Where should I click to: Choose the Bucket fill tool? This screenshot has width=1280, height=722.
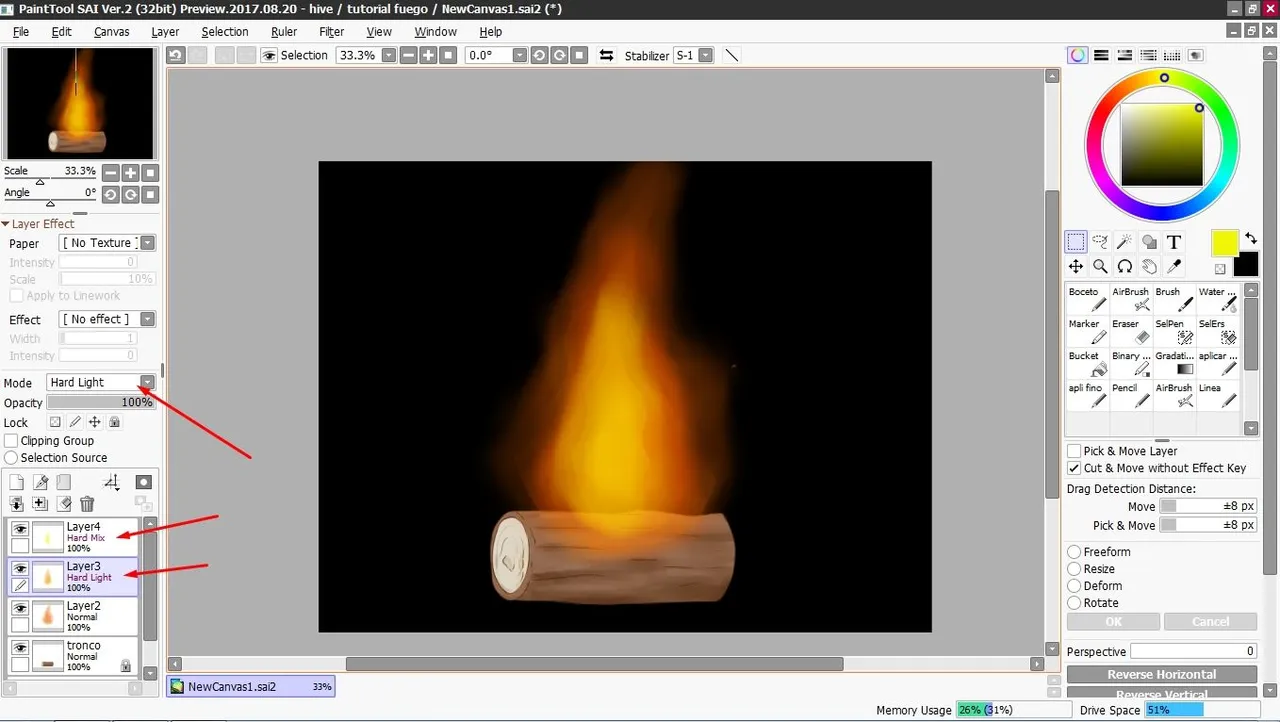point(1088,363)
